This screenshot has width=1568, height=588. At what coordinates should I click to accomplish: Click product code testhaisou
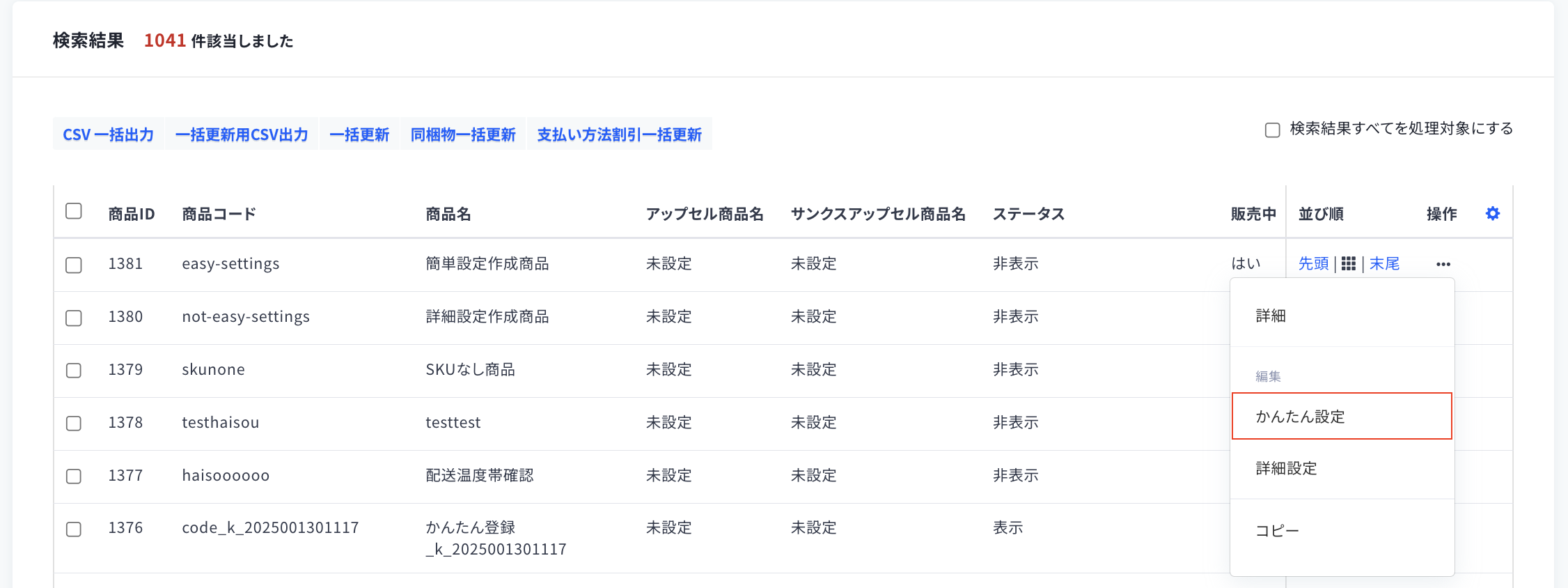pos(220,422)
